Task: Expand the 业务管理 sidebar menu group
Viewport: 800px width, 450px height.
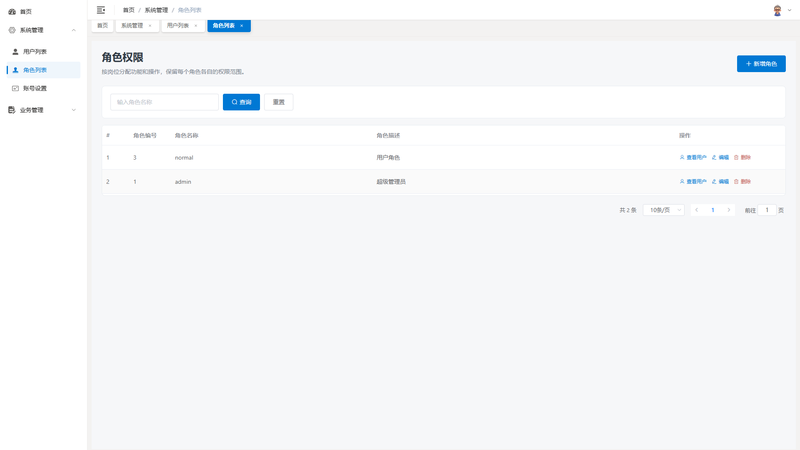Action: pyautogui.click(x=43, y=110)
